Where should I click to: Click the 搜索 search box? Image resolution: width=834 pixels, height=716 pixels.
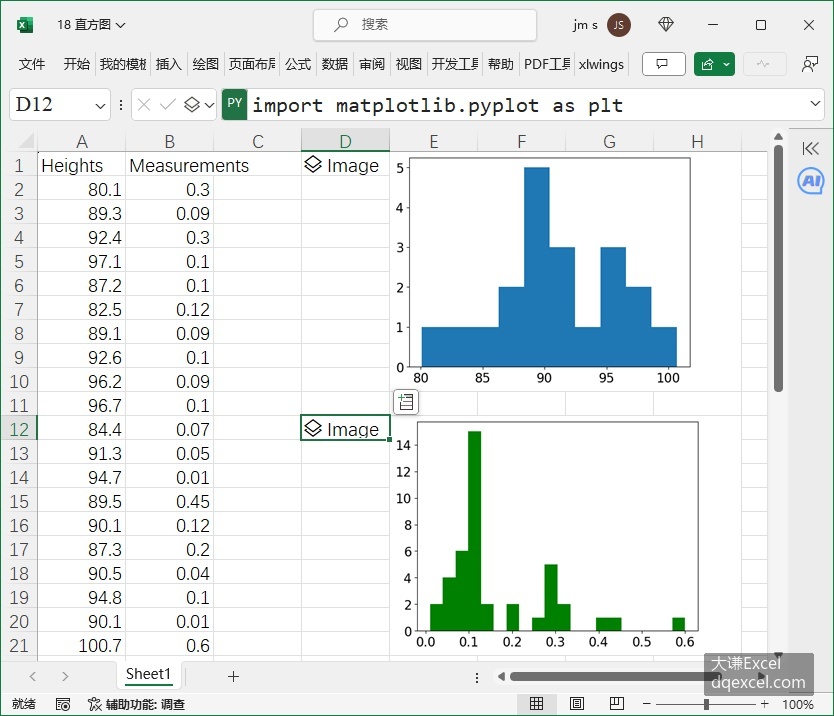point(424,24)
